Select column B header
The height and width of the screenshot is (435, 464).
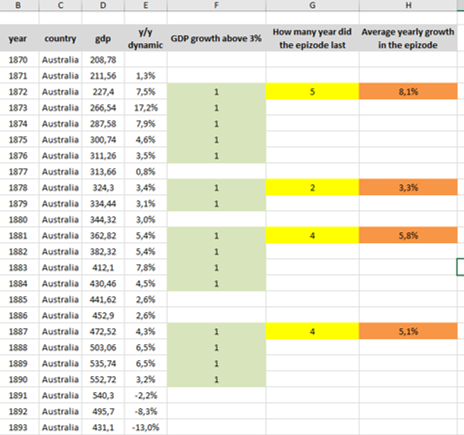(19, 5)
